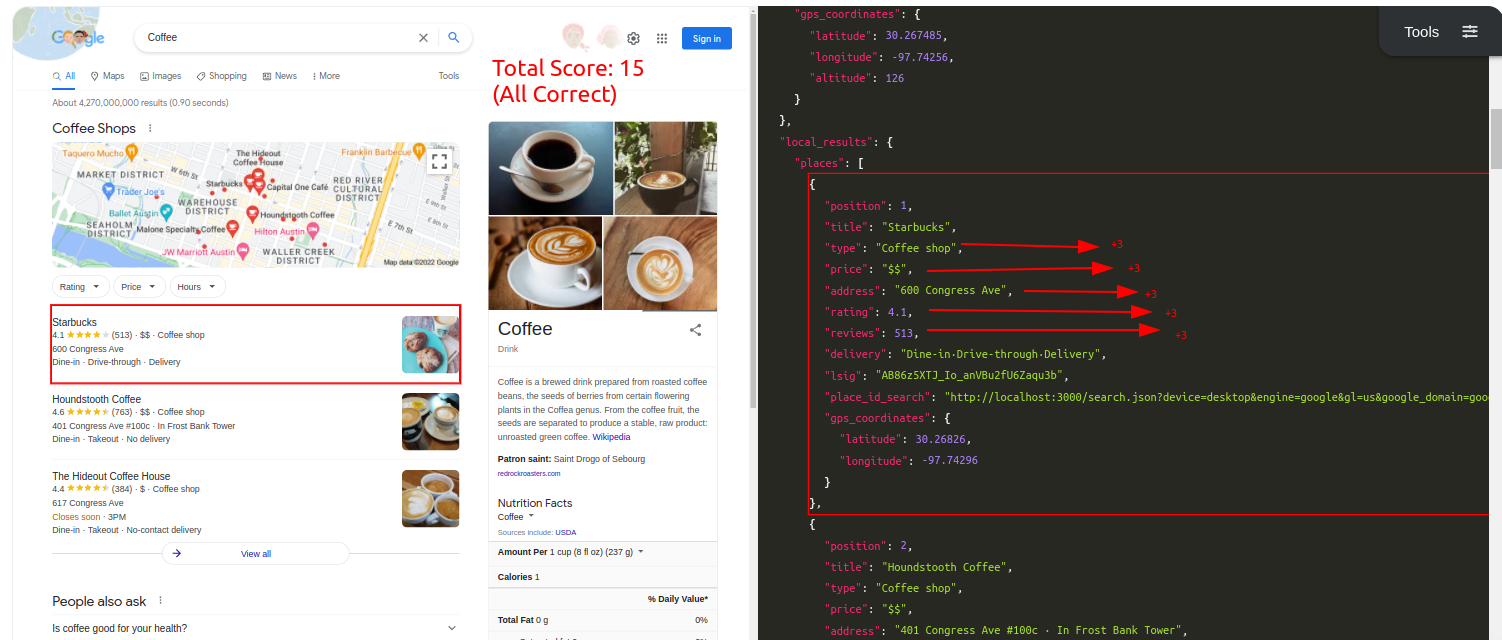The height and width of the screenshot is (640, 1502).
Task: Clear the search box with the X icon
Action: click(423, 37)
